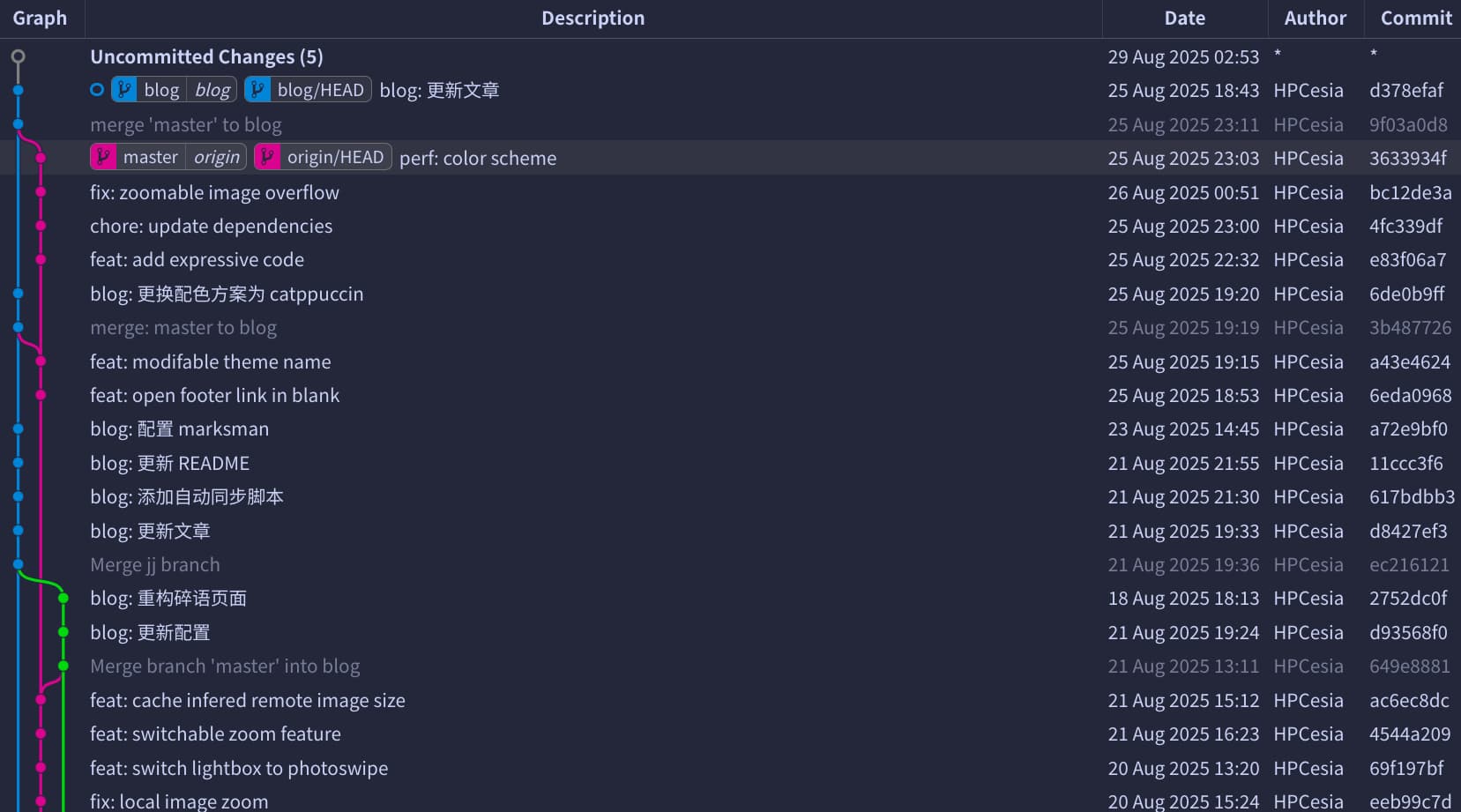Select commit fix: zoomable image overflow
Viewport: 1461px width, 812px height.
(x=214, y=192)
